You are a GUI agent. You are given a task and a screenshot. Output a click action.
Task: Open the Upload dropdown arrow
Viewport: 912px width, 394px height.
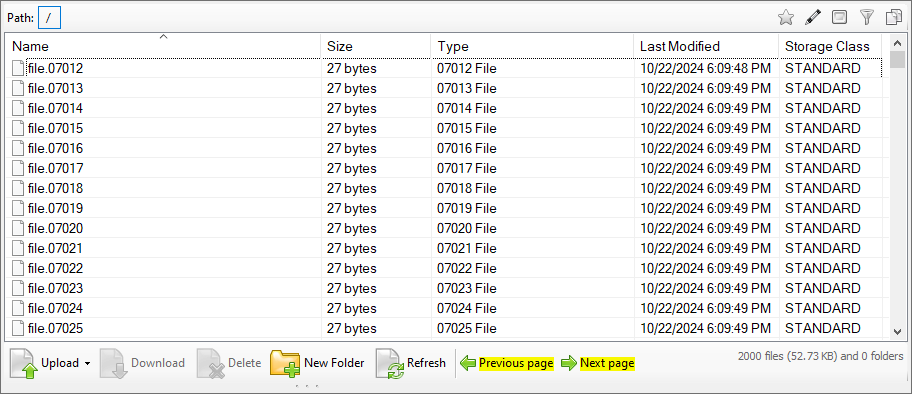tap(87, 364)
